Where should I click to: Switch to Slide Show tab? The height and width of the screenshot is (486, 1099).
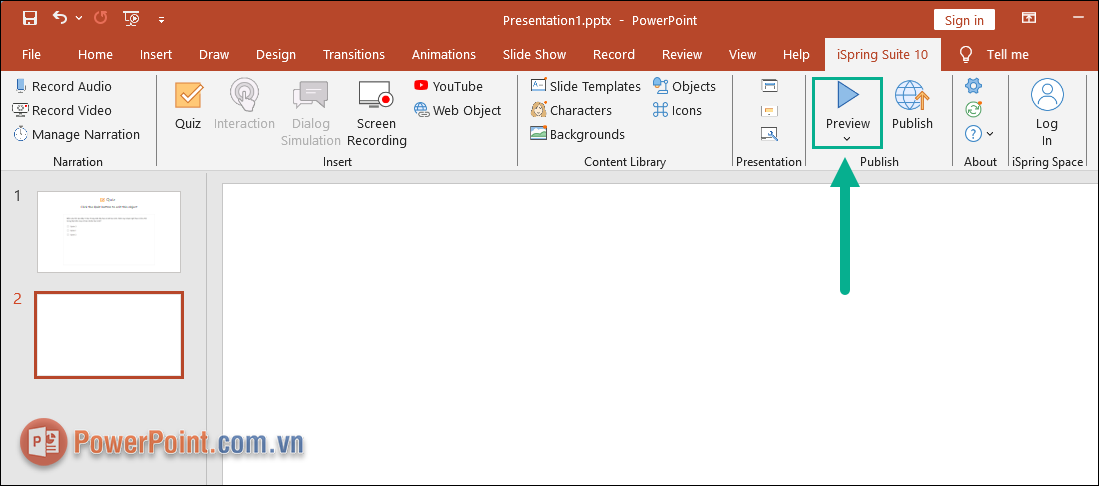point(534,54)
